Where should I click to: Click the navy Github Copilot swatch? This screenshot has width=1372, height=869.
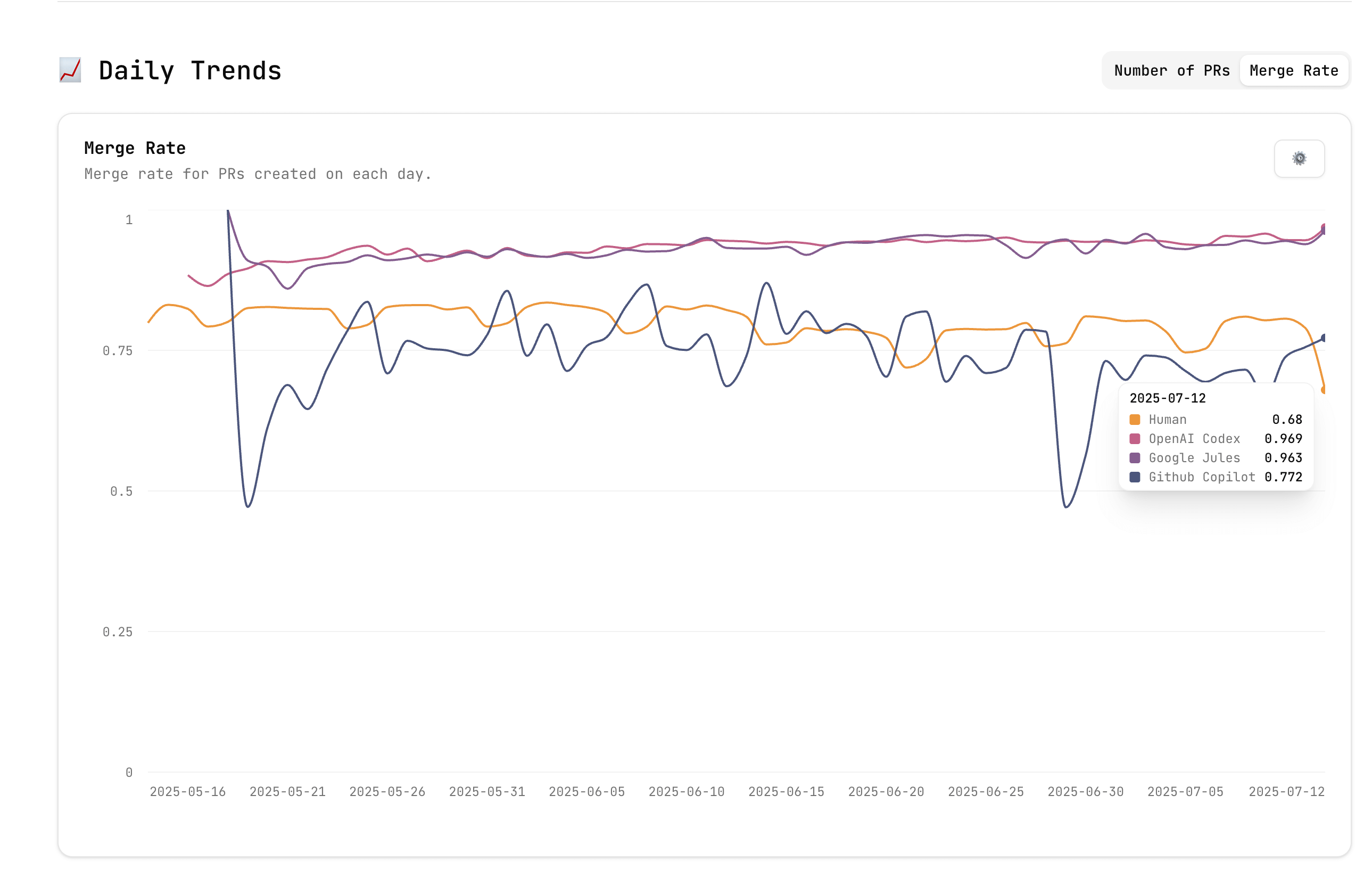(1135, 477)
